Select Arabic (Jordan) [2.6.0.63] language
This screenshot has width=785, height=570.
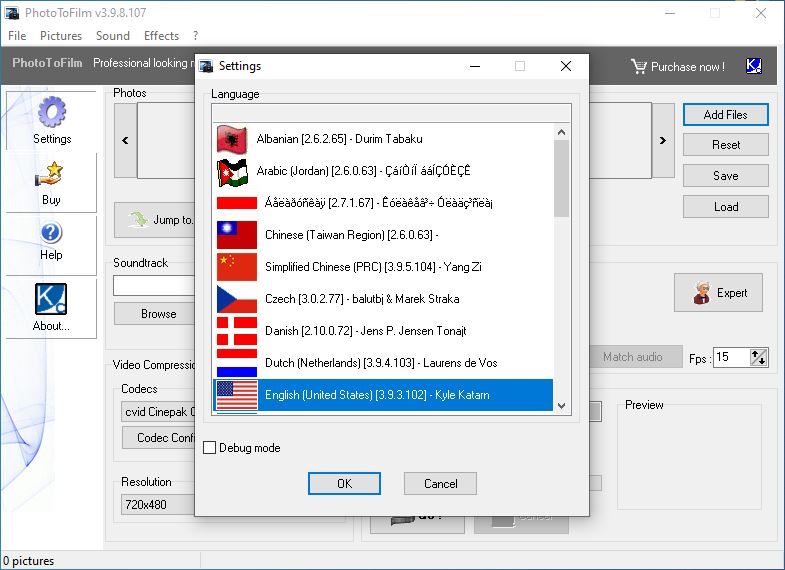tap(383, 171)
